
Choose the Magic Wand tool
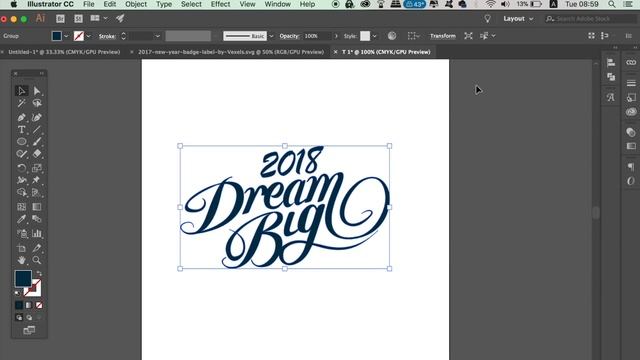click(22, 103)
